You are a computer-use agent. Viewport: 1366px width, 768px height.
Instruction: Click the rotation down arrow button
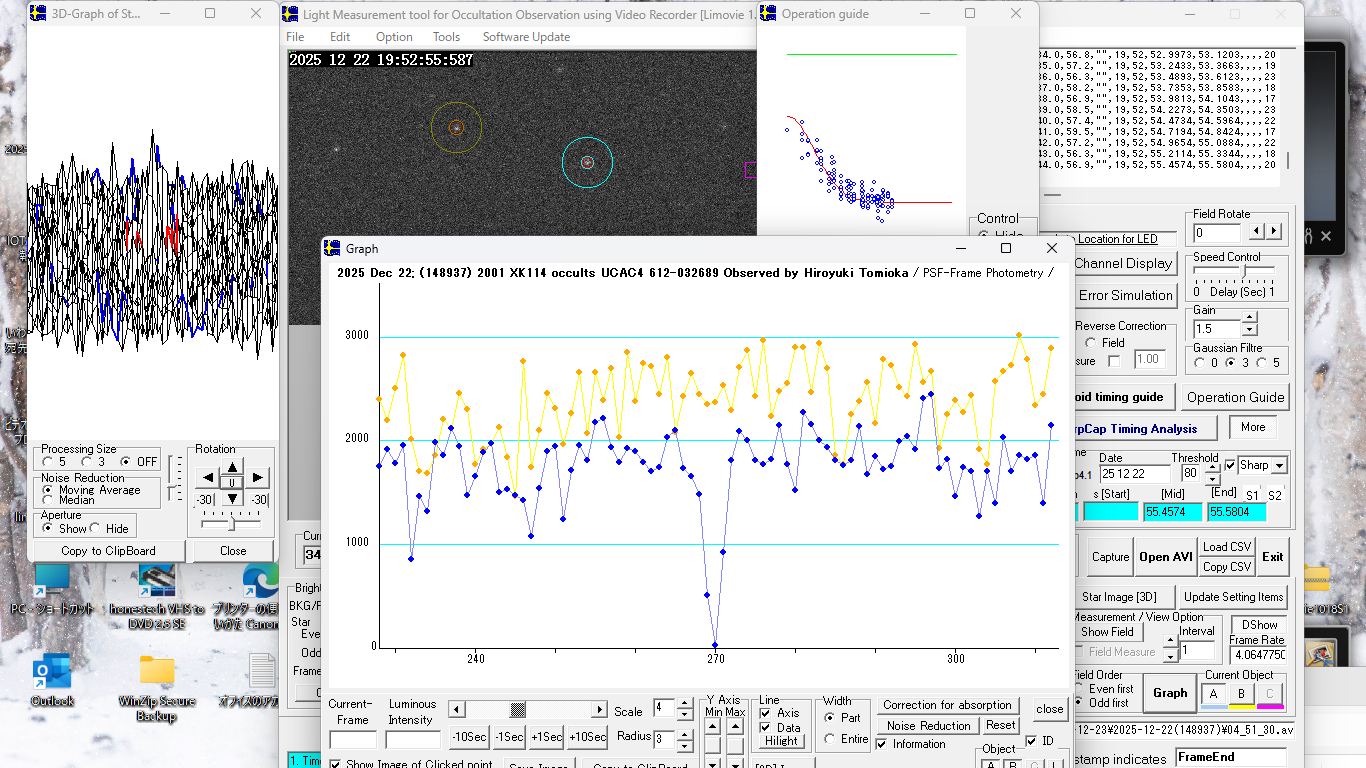click(232, 498)
